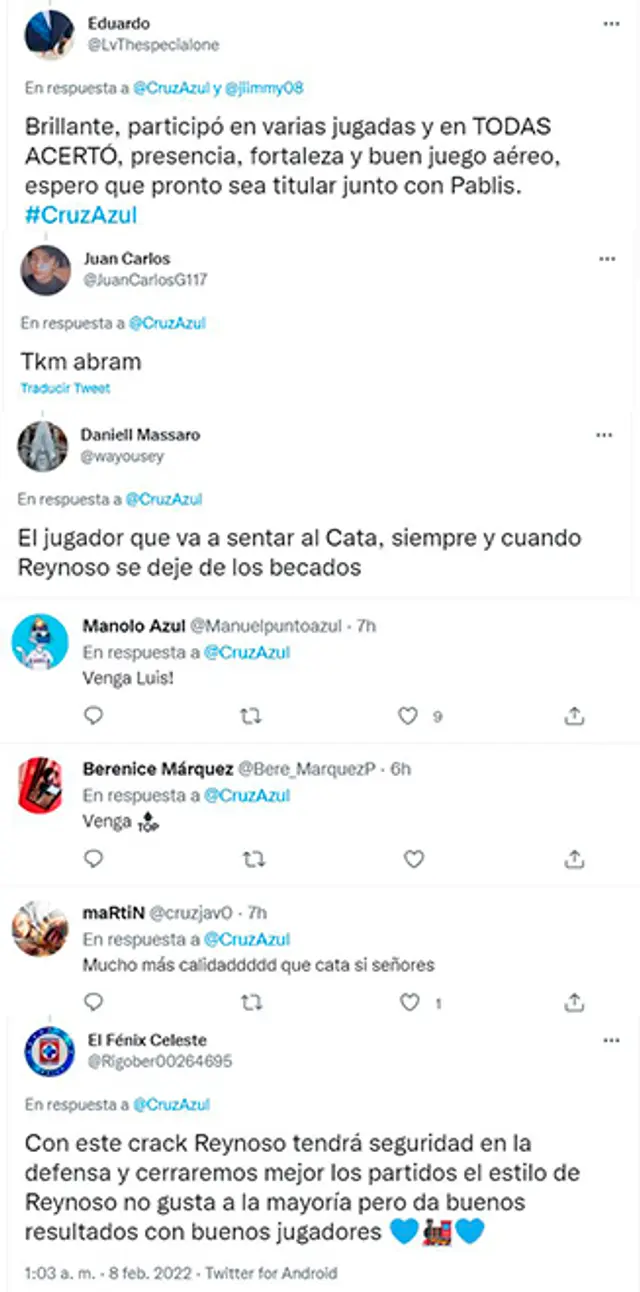
Task: Open more options on Eduardo's tweet
Action: (x=609, y=22)
